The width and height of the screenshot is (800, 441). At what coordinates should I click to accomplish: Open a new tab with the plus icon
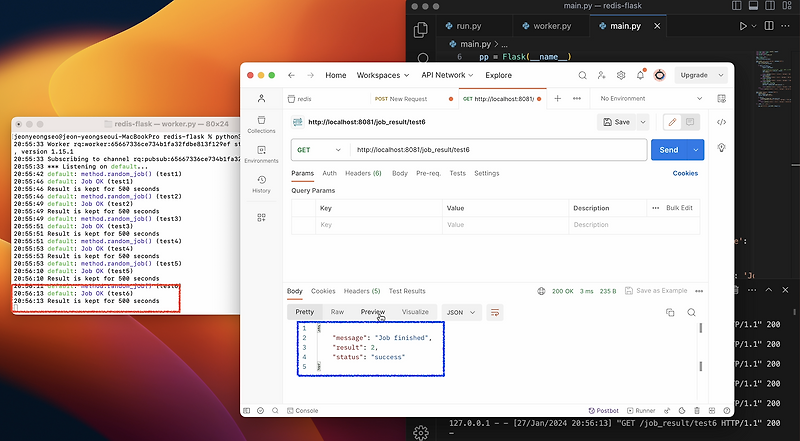tap(558, 99)
